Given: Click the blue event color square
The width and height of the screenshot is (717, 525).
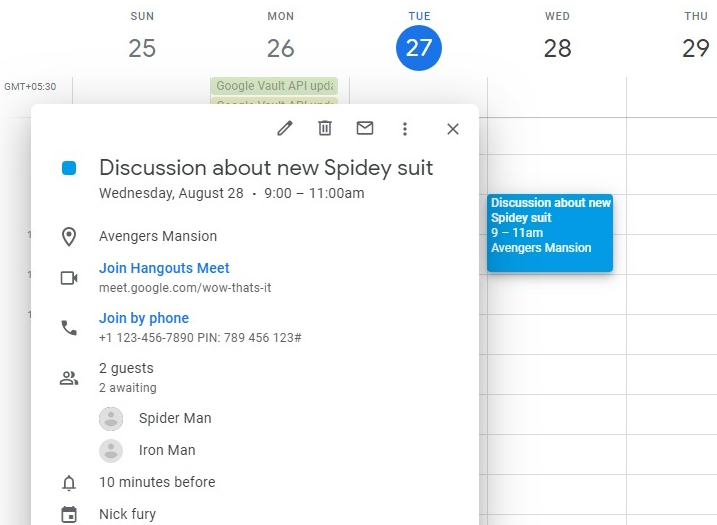Looking at the screenshot, I should [69, 168].
